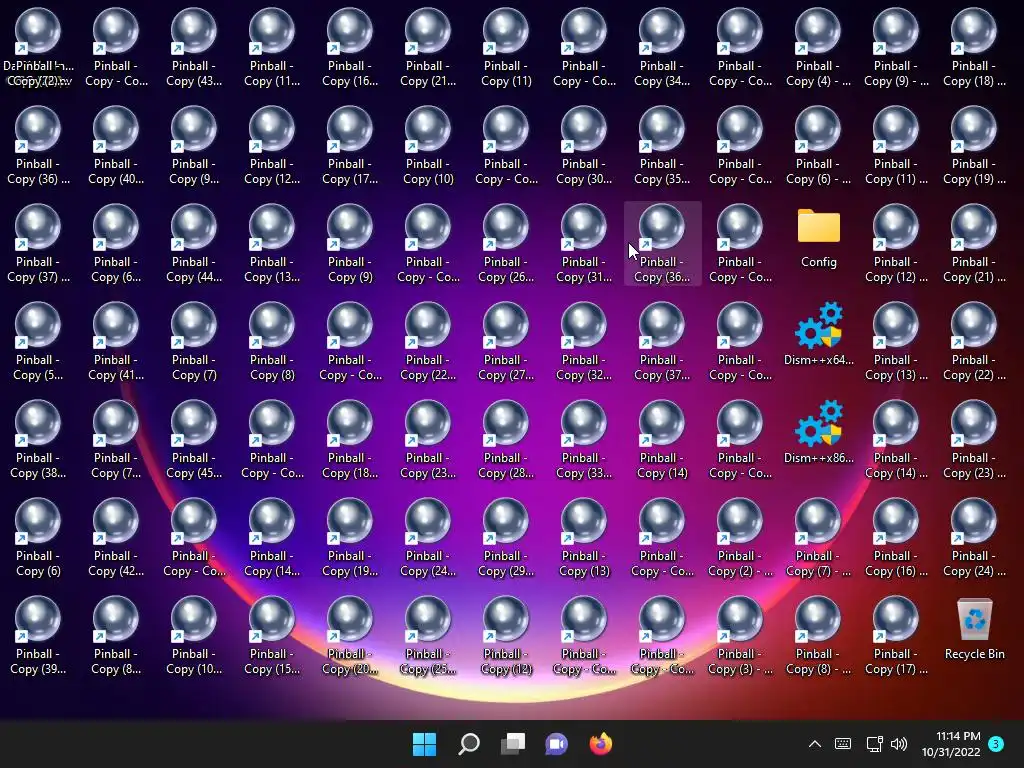Select the Pinball - Copy (43... shortcut
1024x768 pixels.
194,48
